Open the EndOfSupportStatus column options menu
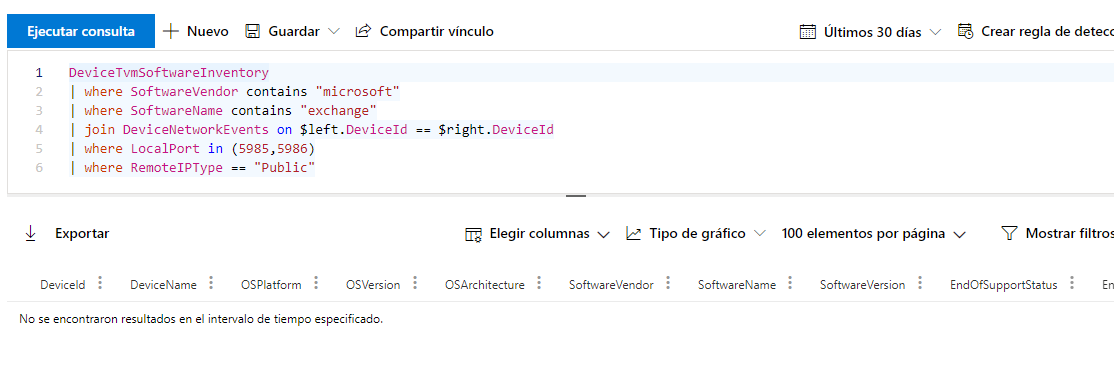Image resolution: width=1114 pixels, height=370 pixels. click(x=1071, y=283)
